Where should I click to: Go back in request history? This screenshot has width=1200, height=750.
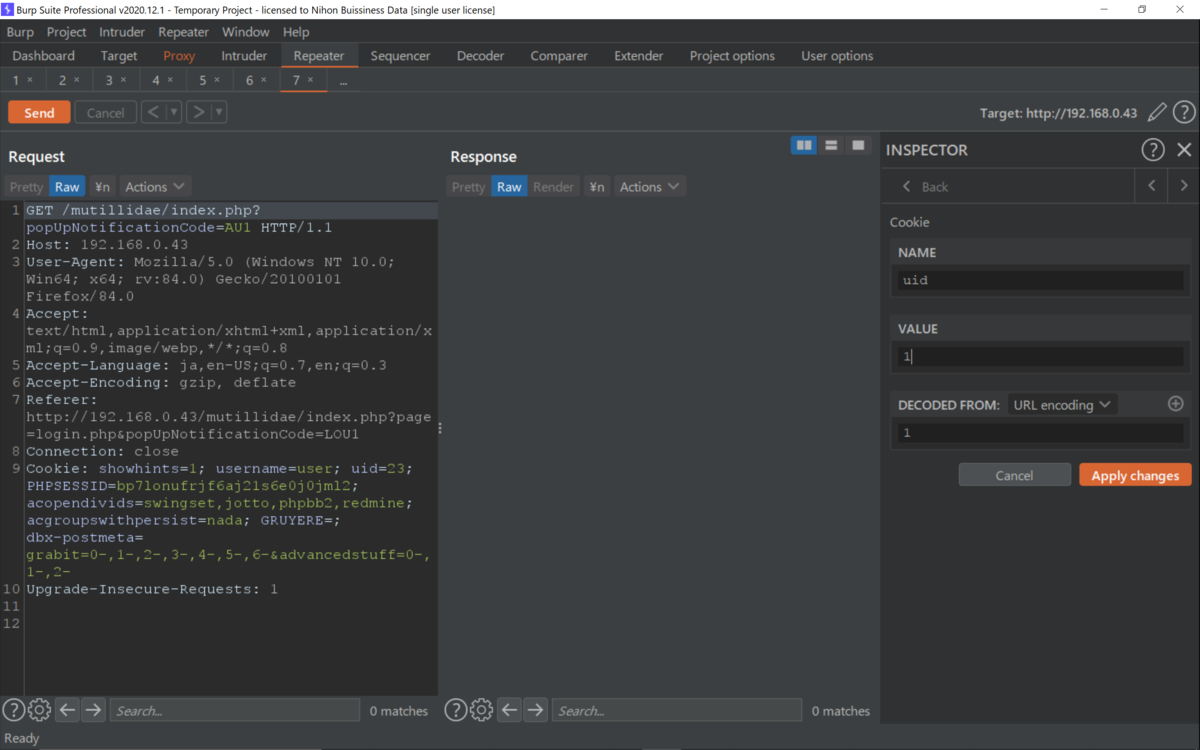point(153,112)
